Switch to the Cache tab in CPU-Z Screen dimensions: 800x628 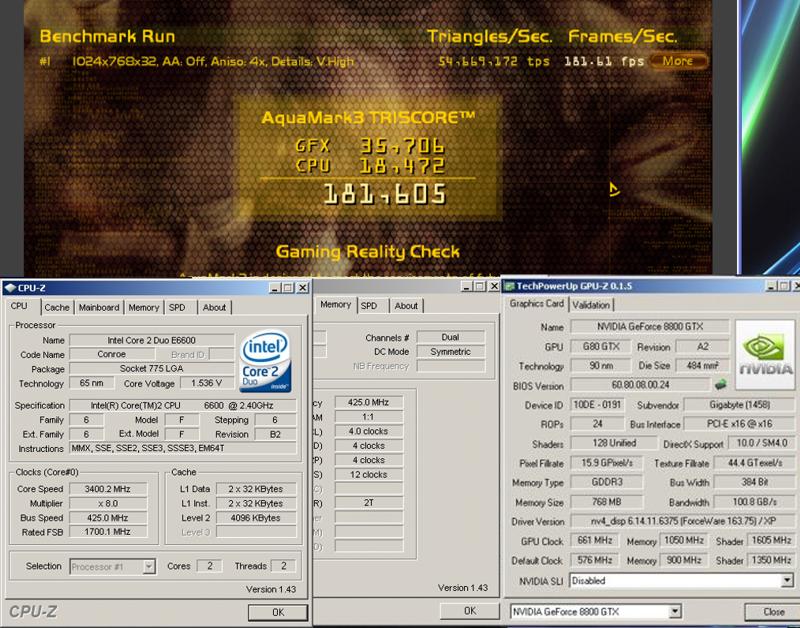click(57, 308)
